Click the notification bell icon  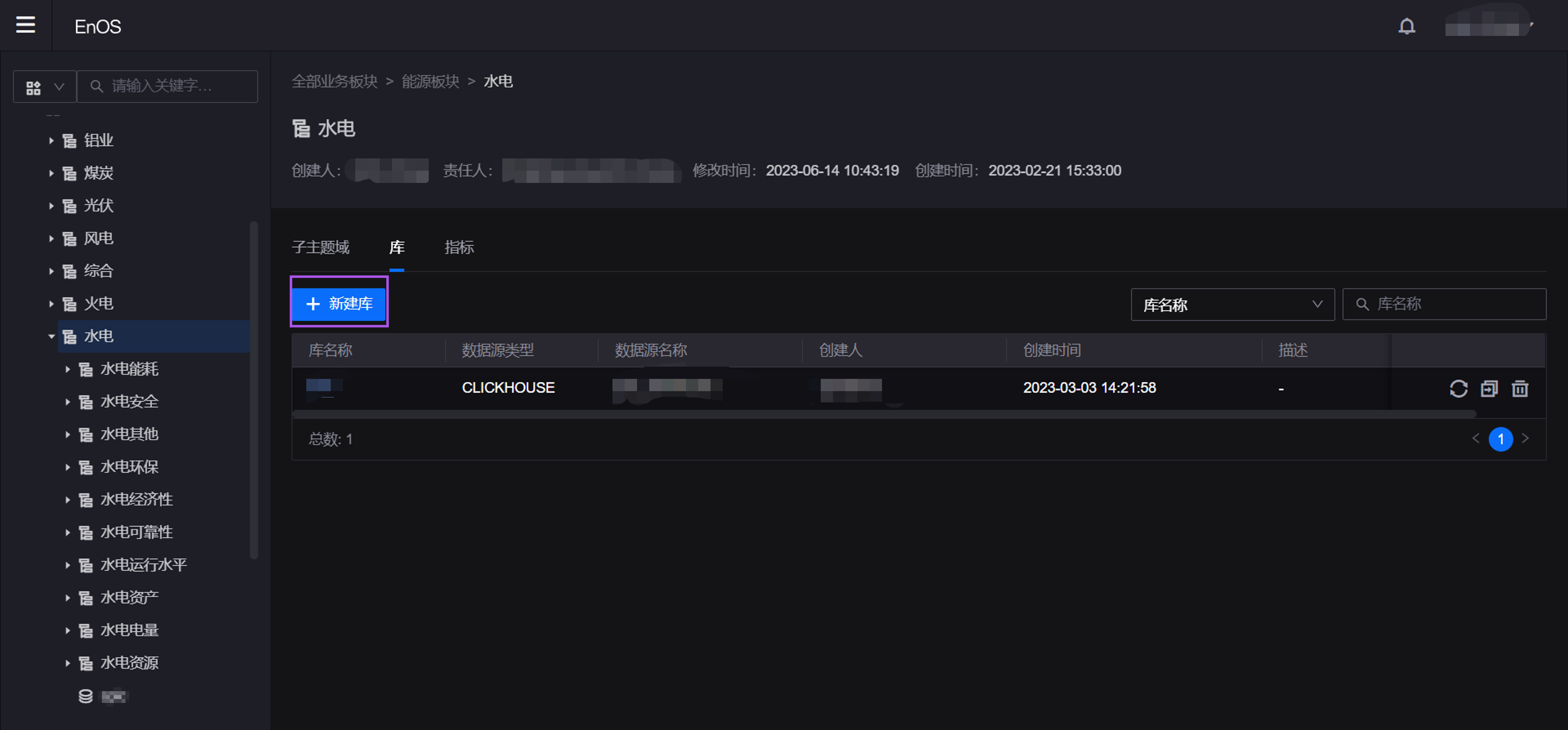click(x=1406, y=26)
